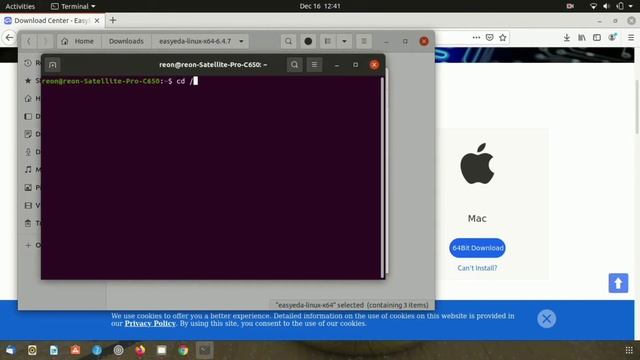Viewport: 640px width, 360px height.
Task: Open Activities overview
Action: tap(20, 6)
